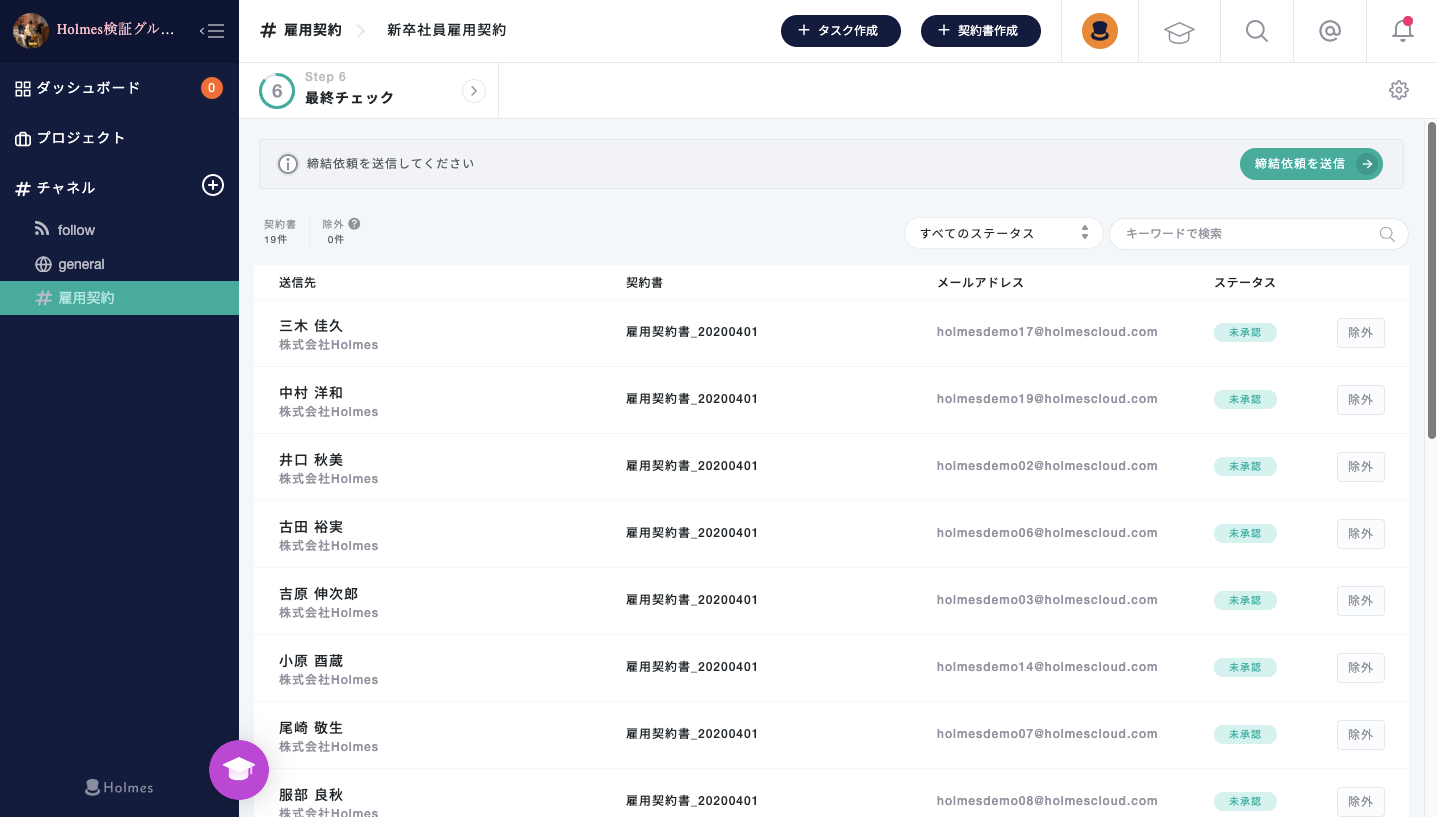The height and width of the screenshot is (817, 1437).
Task: Open プロジェクト in sidebar
Action: [x=81, y=138]
